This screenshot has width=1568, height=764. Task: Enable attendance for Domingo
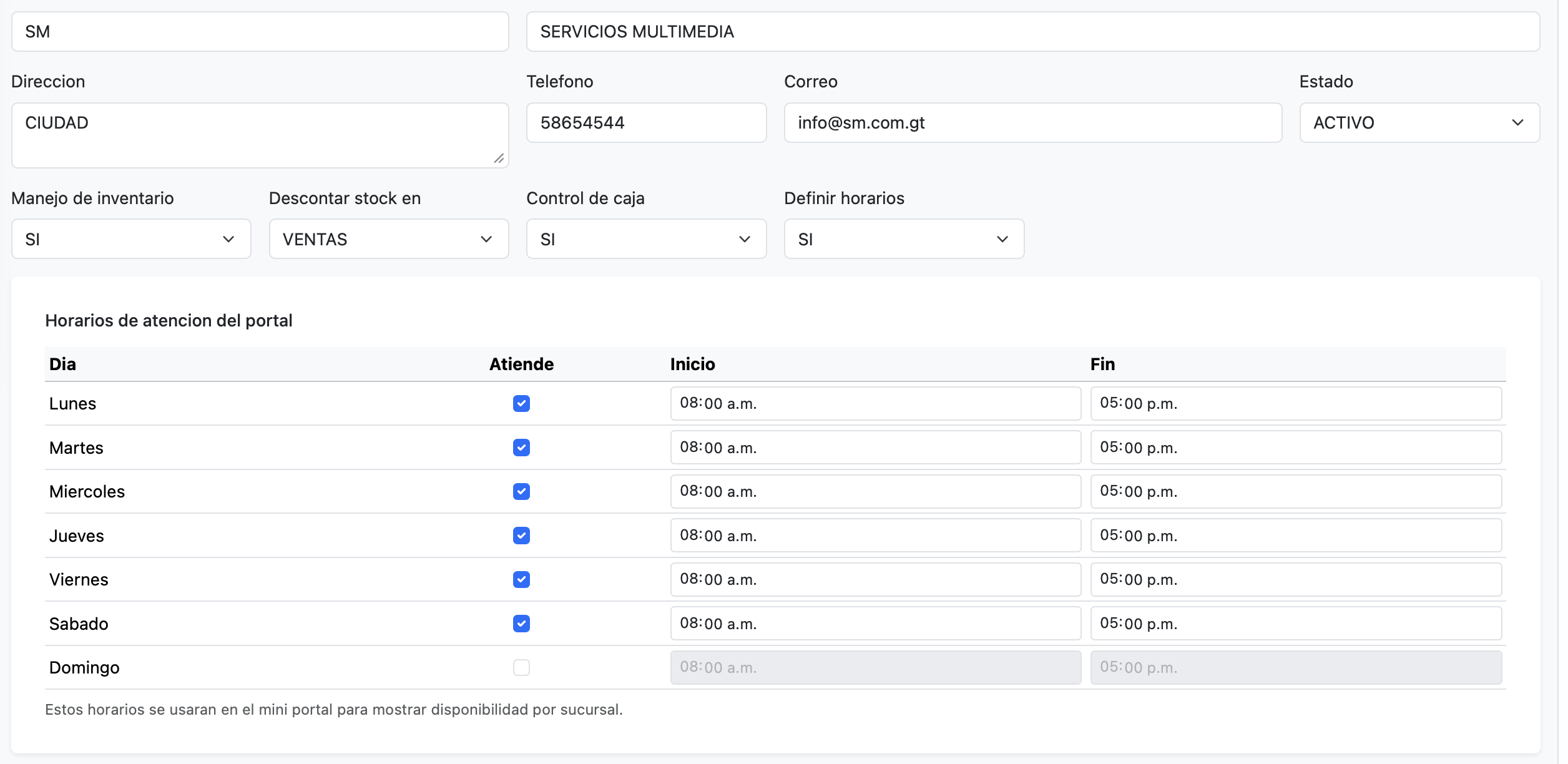(522, 668)
